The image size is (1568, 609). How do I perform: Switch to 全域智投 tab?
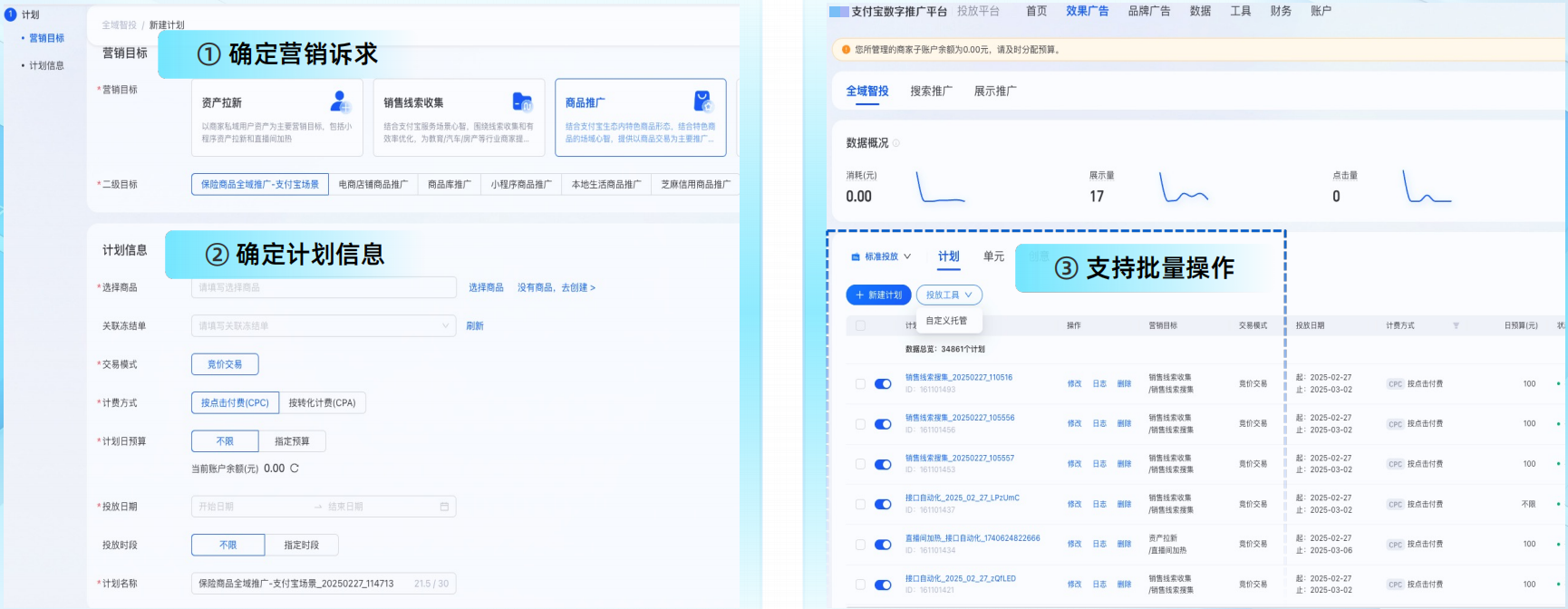[x=867, y=91]
